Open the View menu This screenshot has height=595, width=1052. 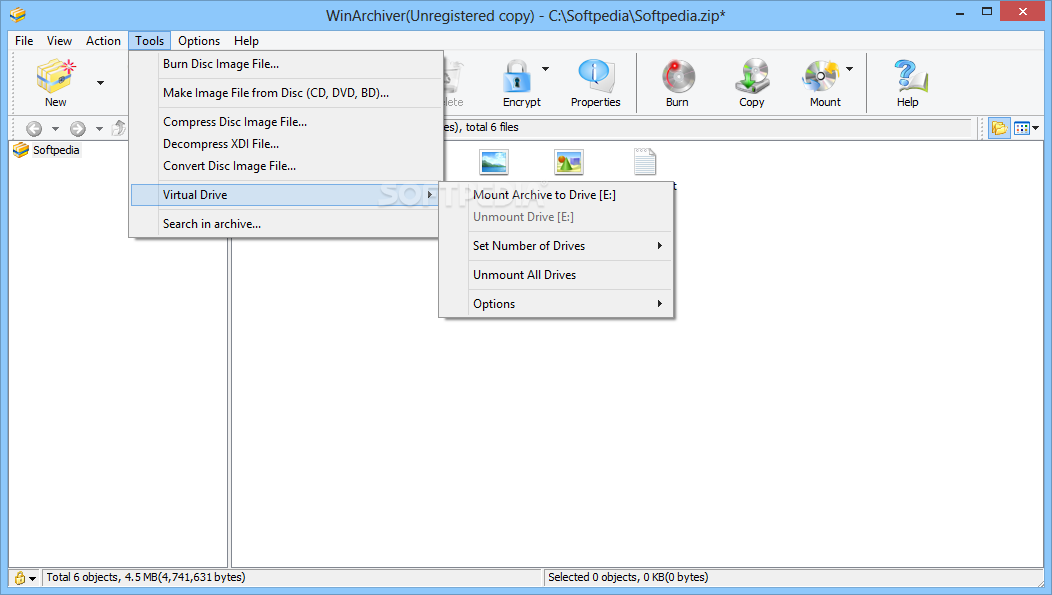[x=59, y=41]
